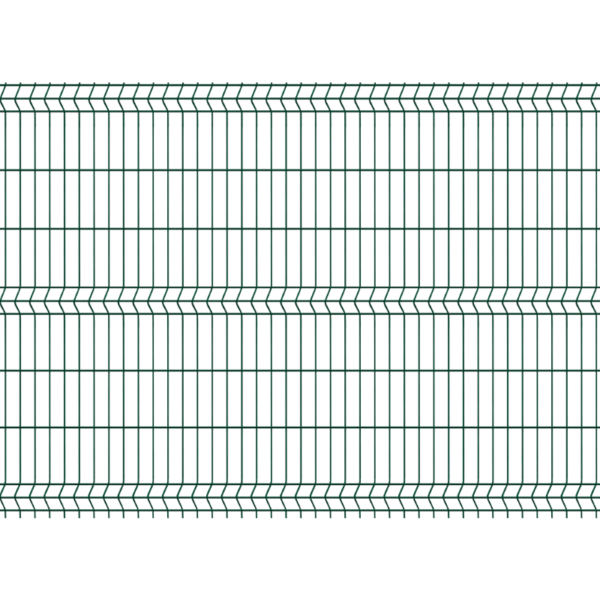Click the black empty area above fence
Viewport: 600px width, 600px height.
click(300, 40)
